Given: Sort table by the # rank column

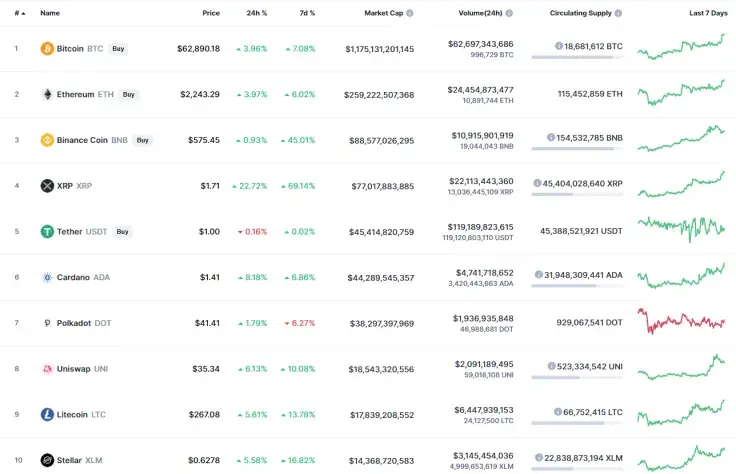Looking at the screenshot, I should [x=19, y=13].
